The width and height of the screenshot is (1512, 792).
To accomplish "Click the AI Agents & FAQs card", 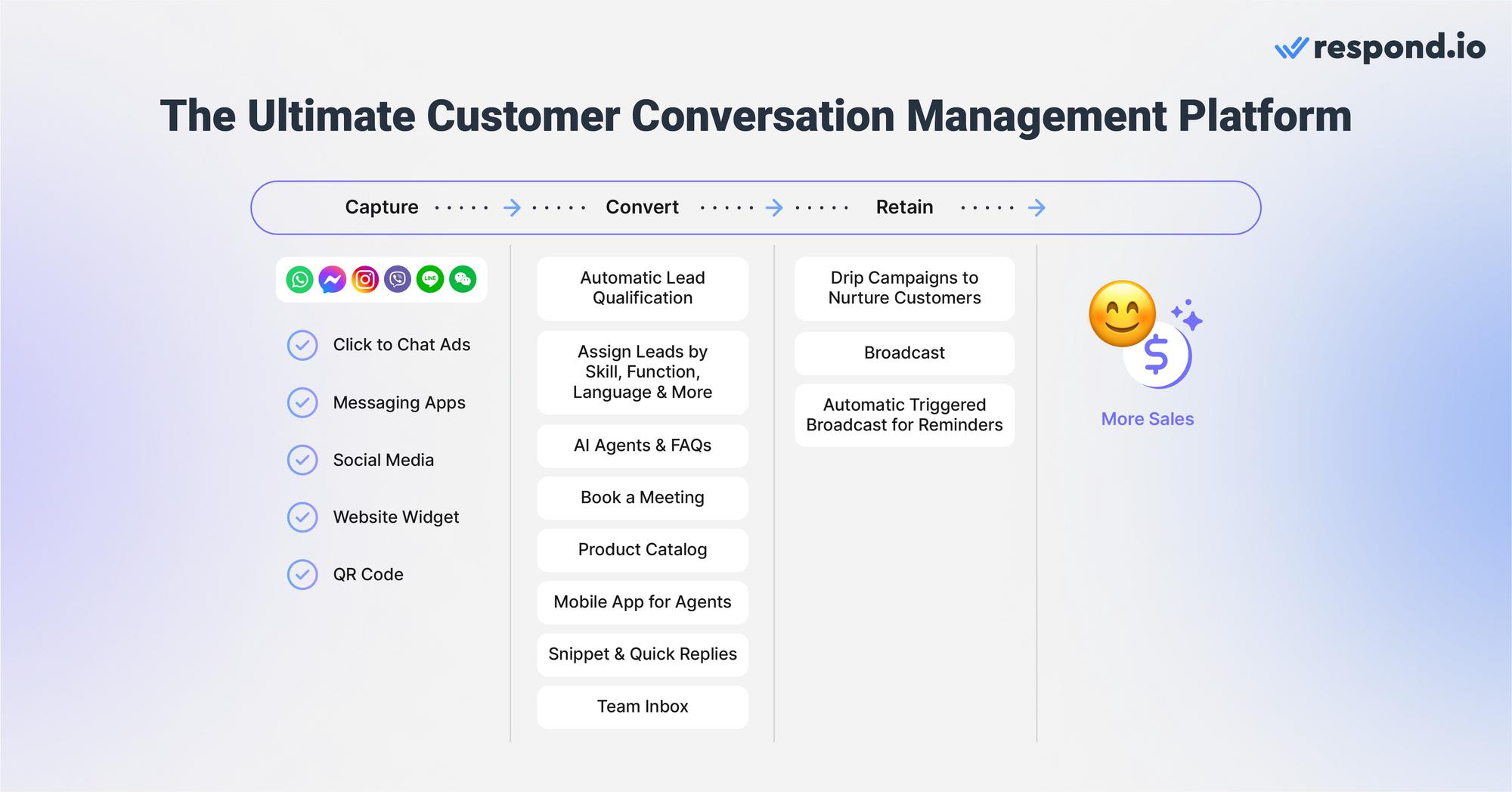I will click(x=643, y=446).
